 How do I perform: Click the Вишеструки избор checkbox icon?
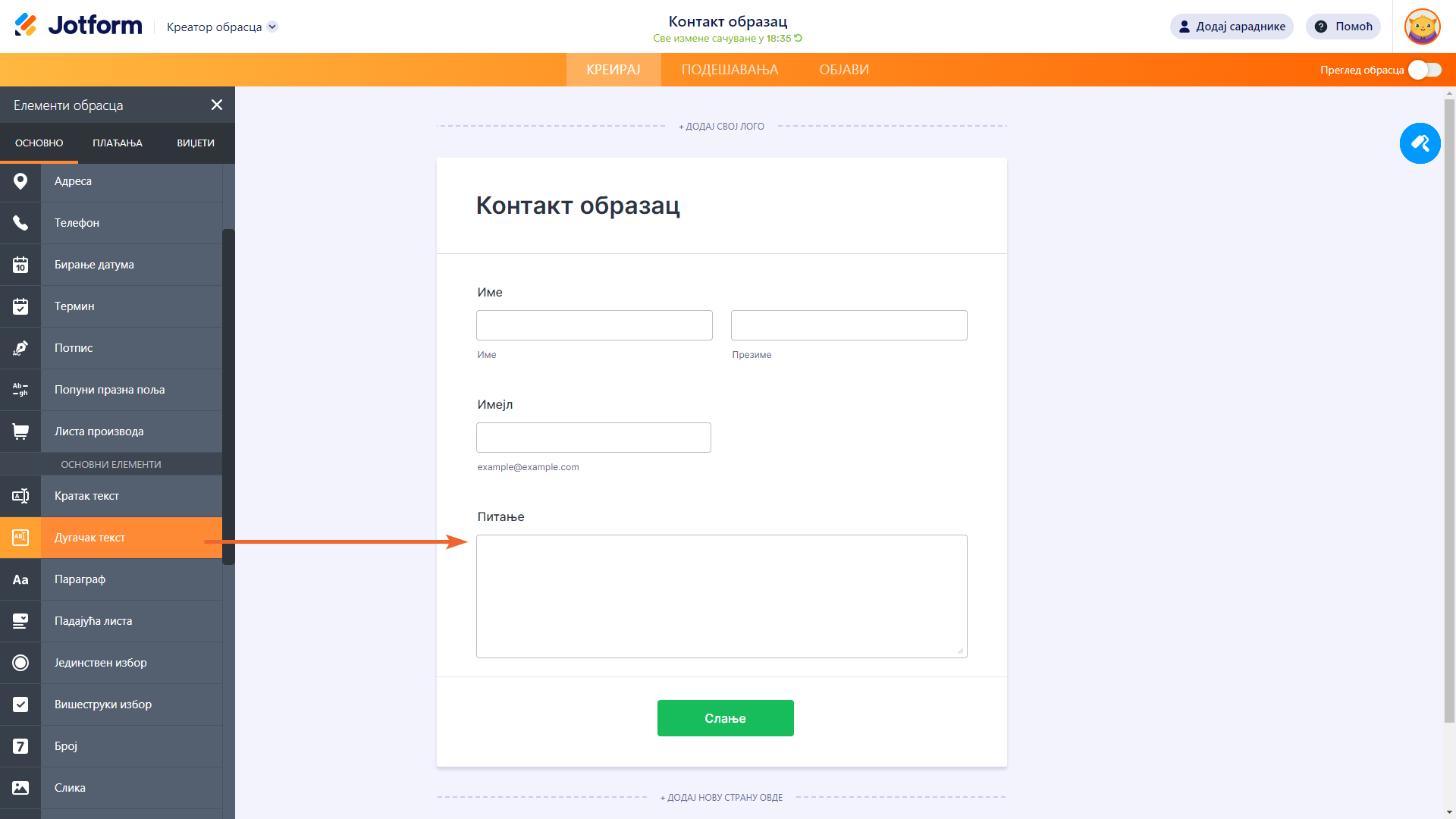coord(20,704)
